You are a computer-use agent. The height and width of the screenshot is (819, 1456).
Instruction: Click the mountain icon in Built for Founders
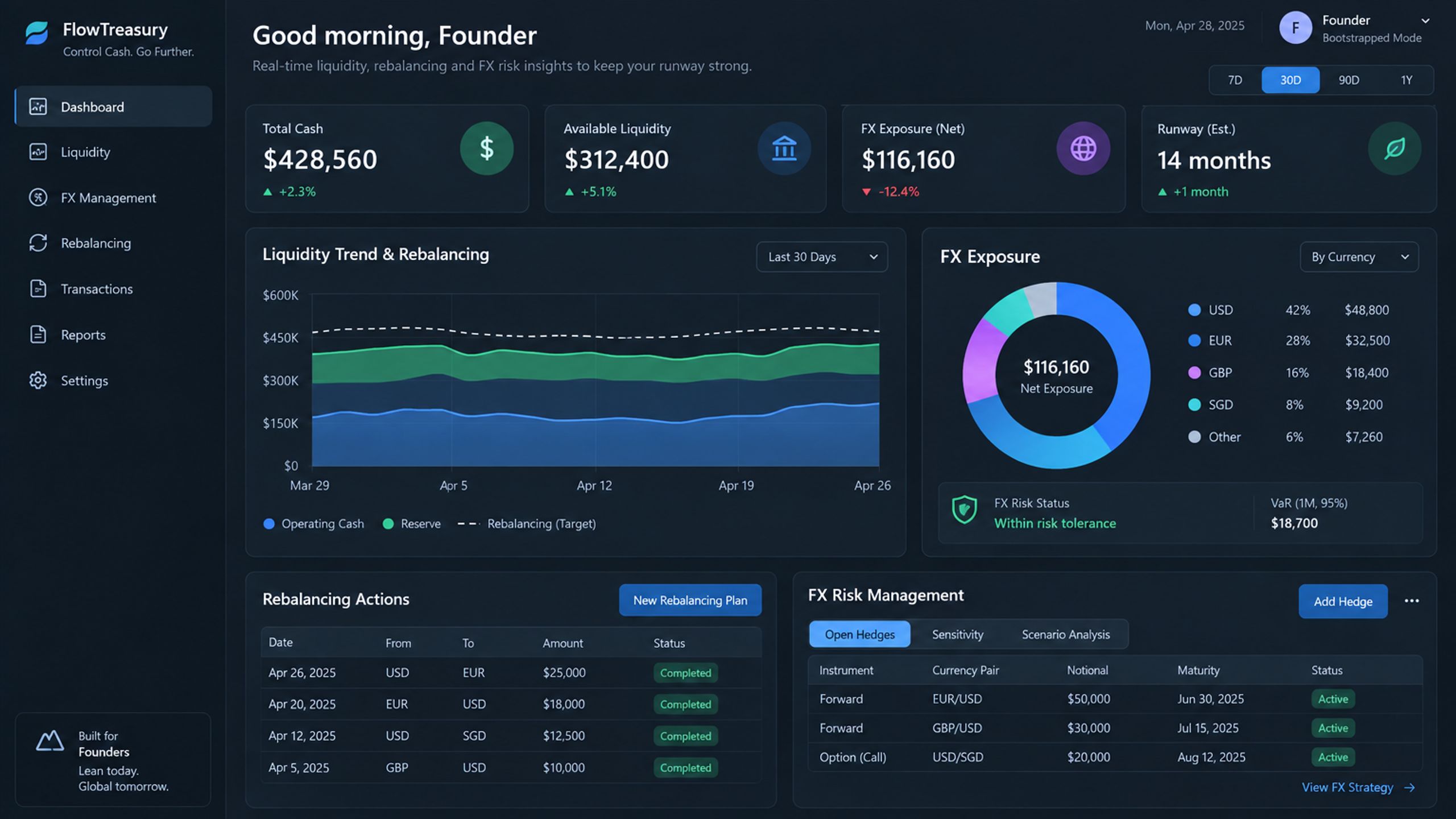click(50, 741)
